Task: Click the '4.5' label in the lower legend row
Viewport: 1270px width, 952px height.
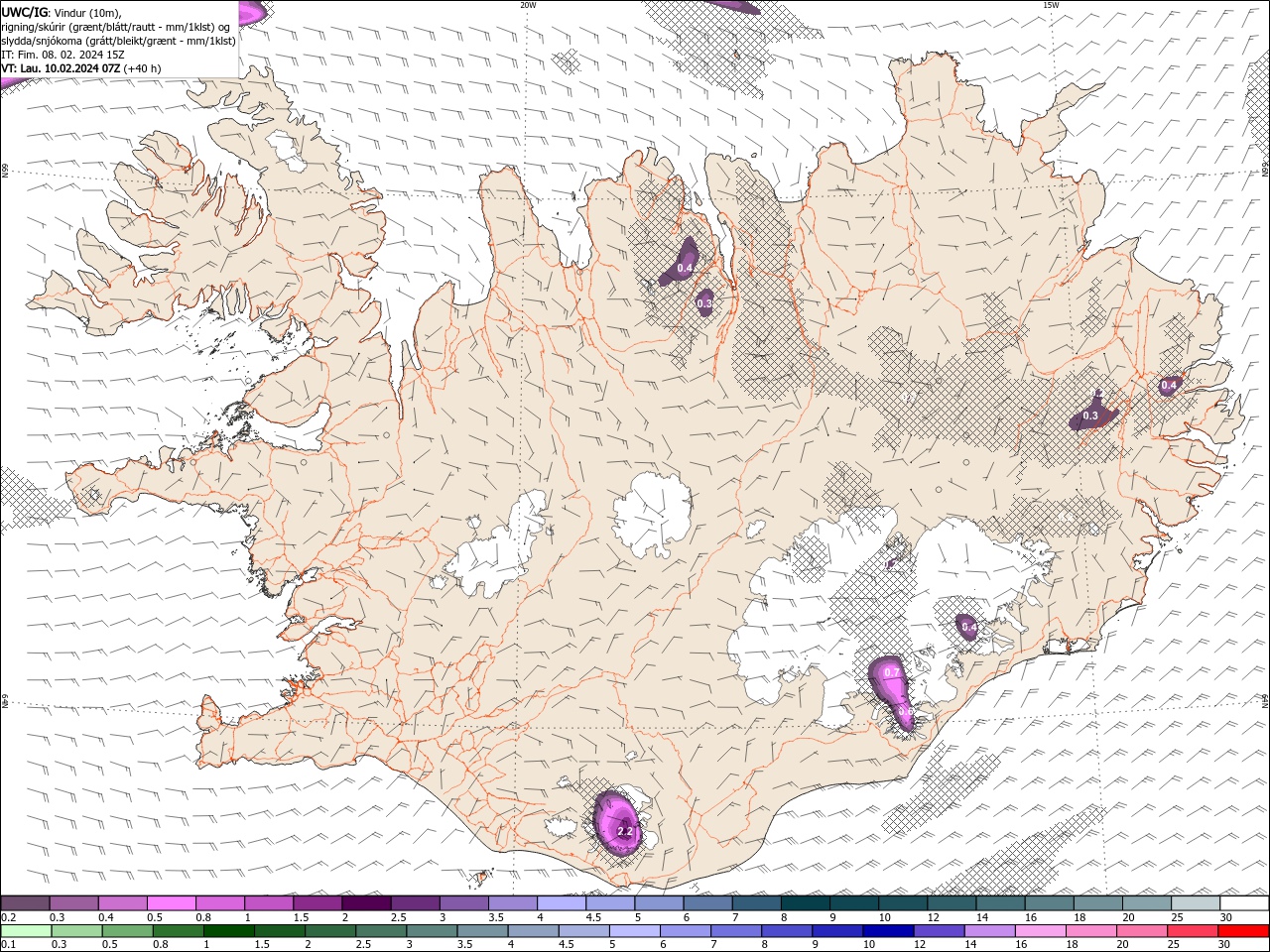Action: pyautogui.click(x=567, y=945)
